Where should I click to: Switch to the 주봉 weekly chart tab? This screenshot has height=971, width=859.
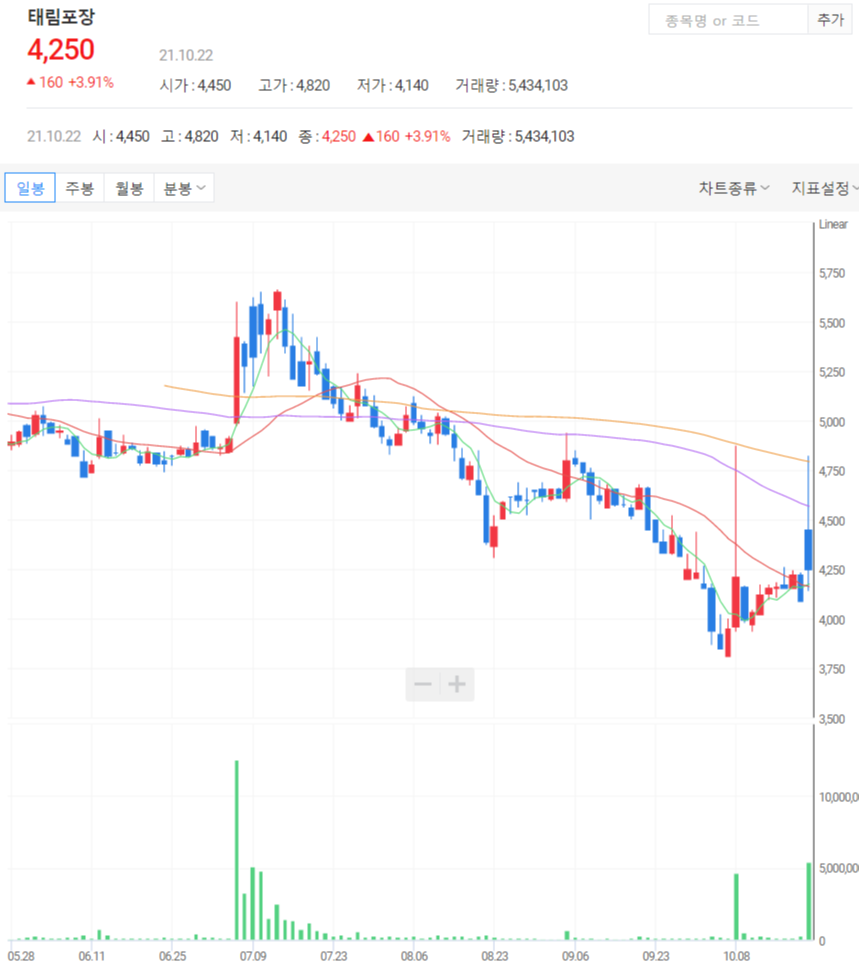tap(80, 188)
